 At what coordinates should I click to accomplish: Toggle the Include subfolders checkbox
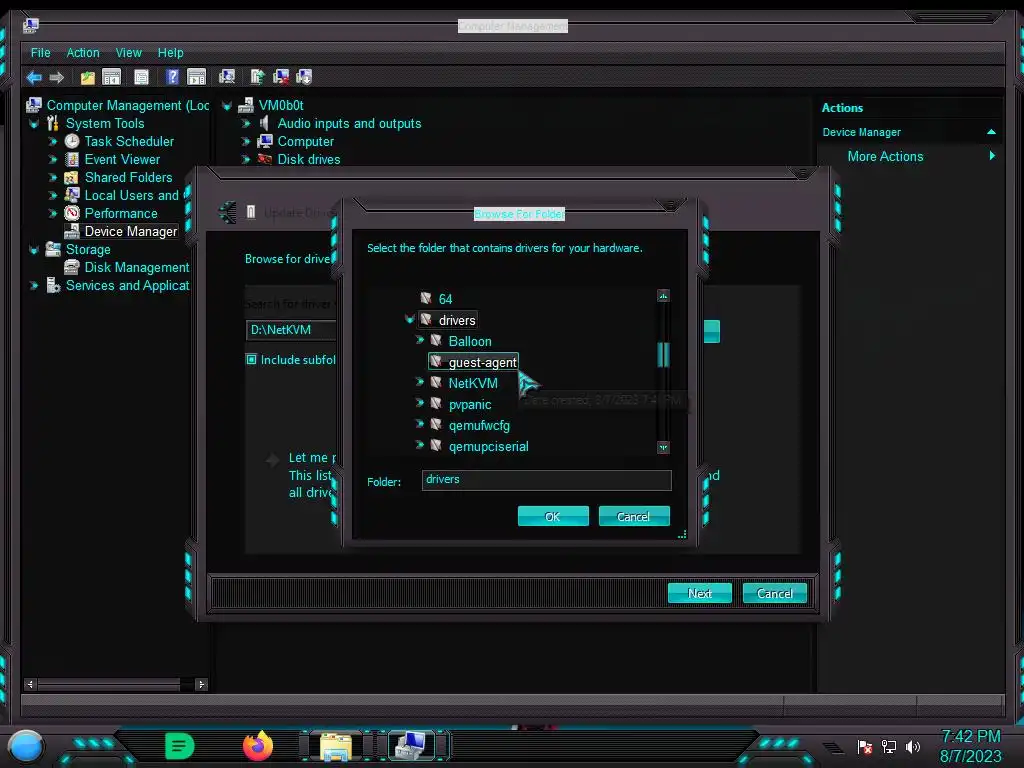click(x=251, y=359)
